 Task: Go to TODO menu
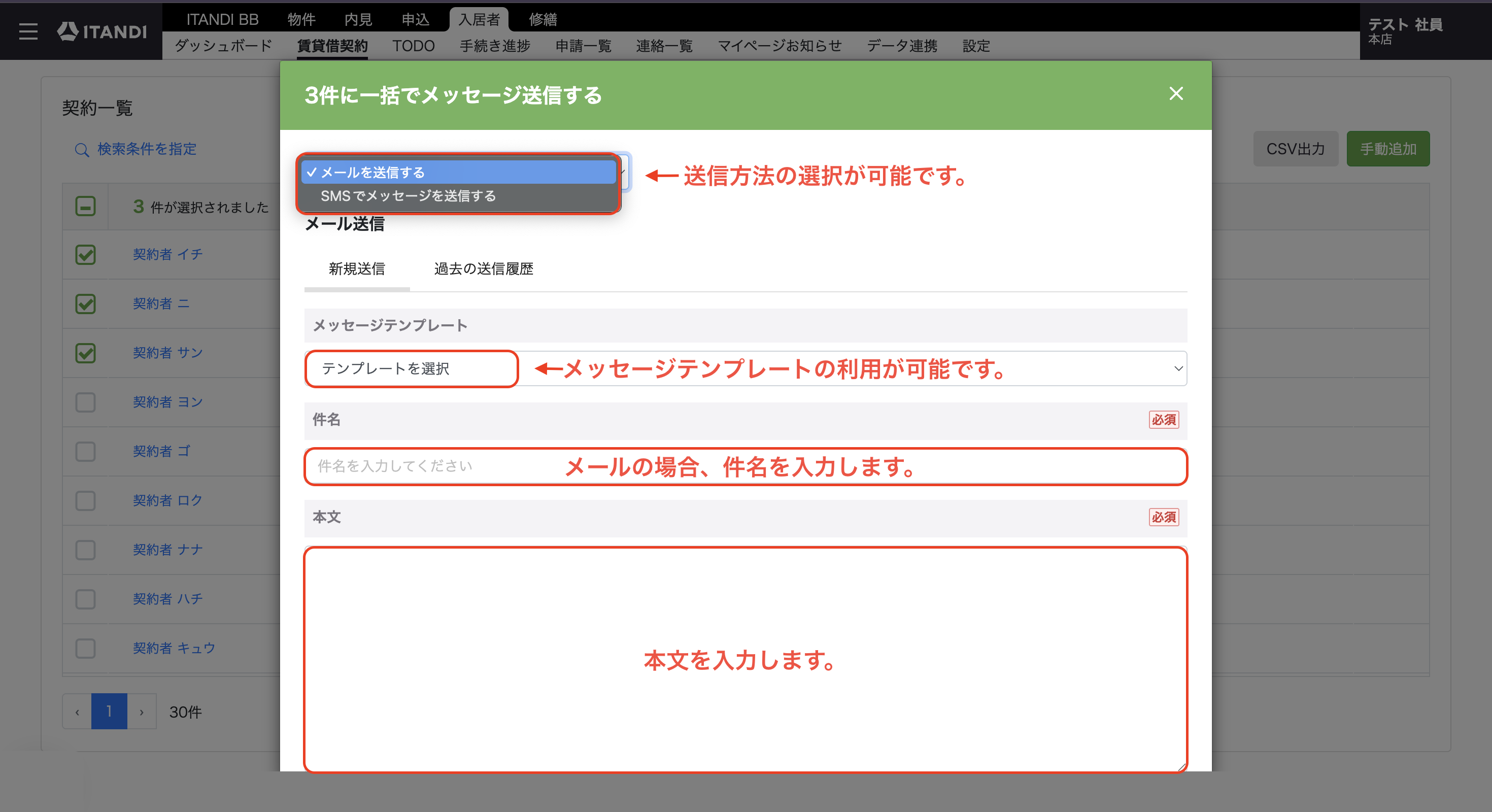(414, 46)
